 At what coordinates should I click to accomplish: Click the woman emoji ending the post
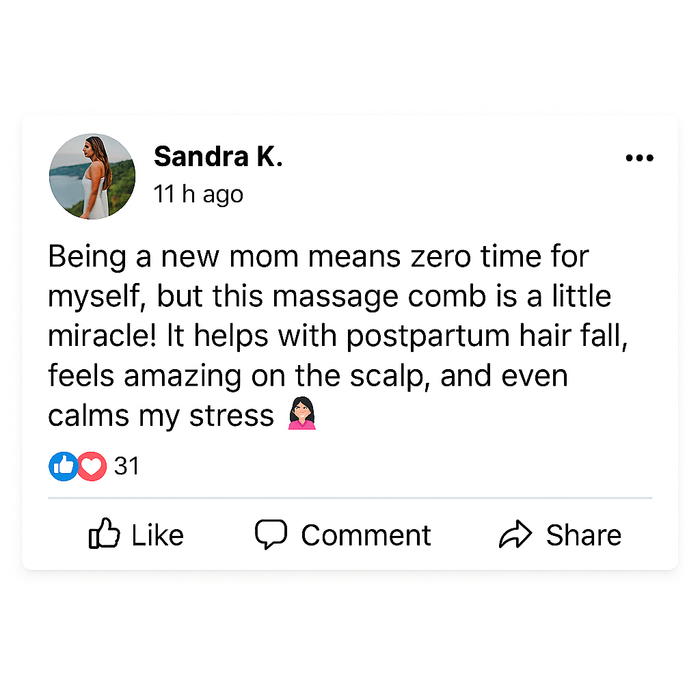tap(301, 414)
